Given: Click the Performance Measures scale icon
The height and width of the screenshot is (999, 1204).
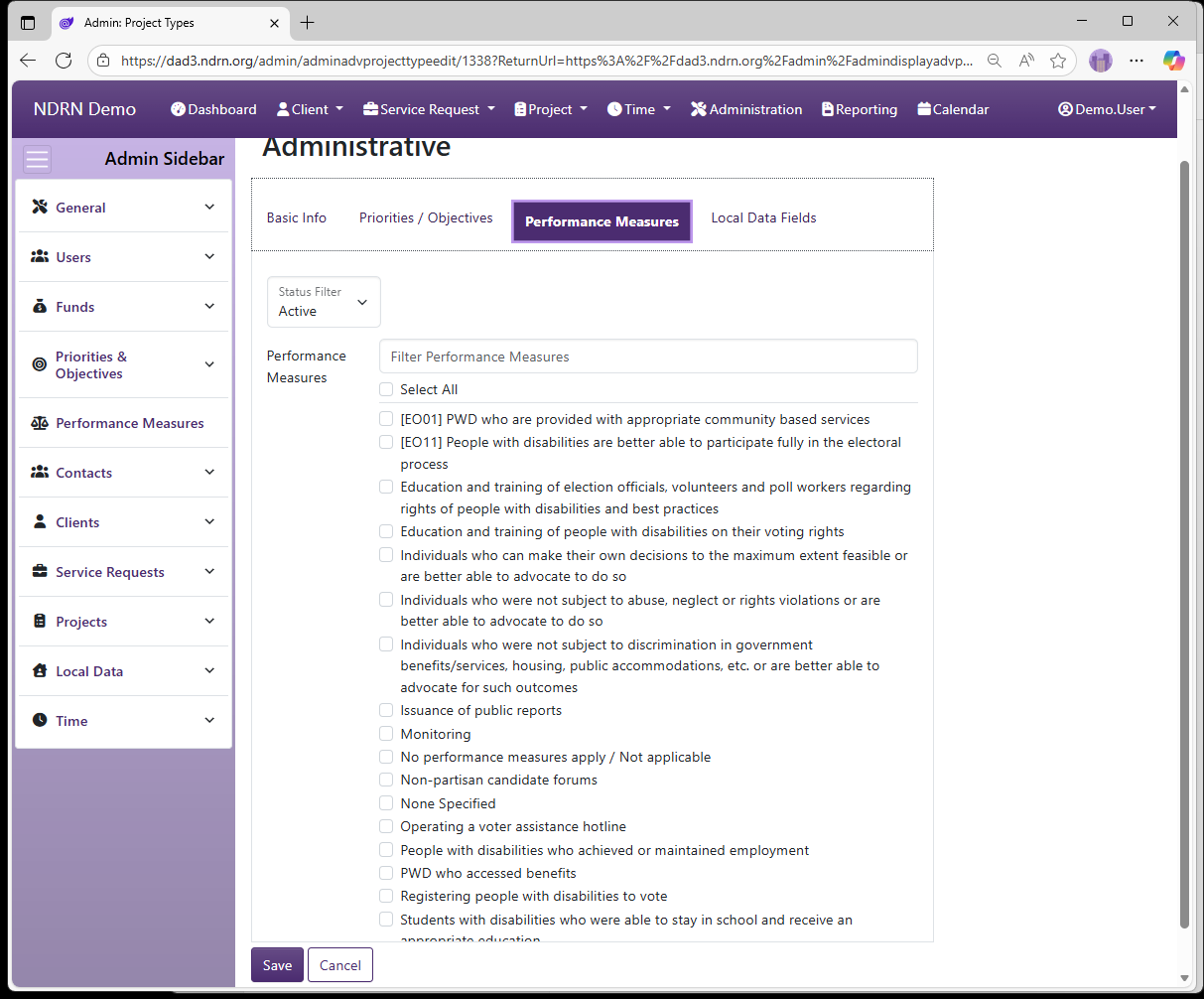Looking at the screenshot, I should [40, 423].
